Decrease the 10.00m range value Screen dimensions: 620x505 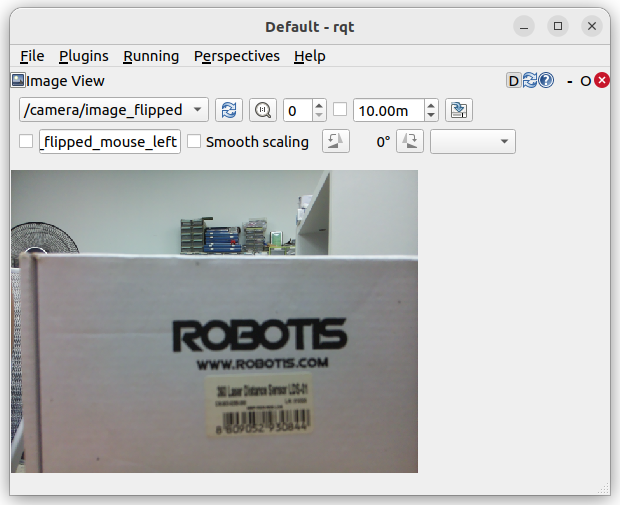[x=431, y=115]
